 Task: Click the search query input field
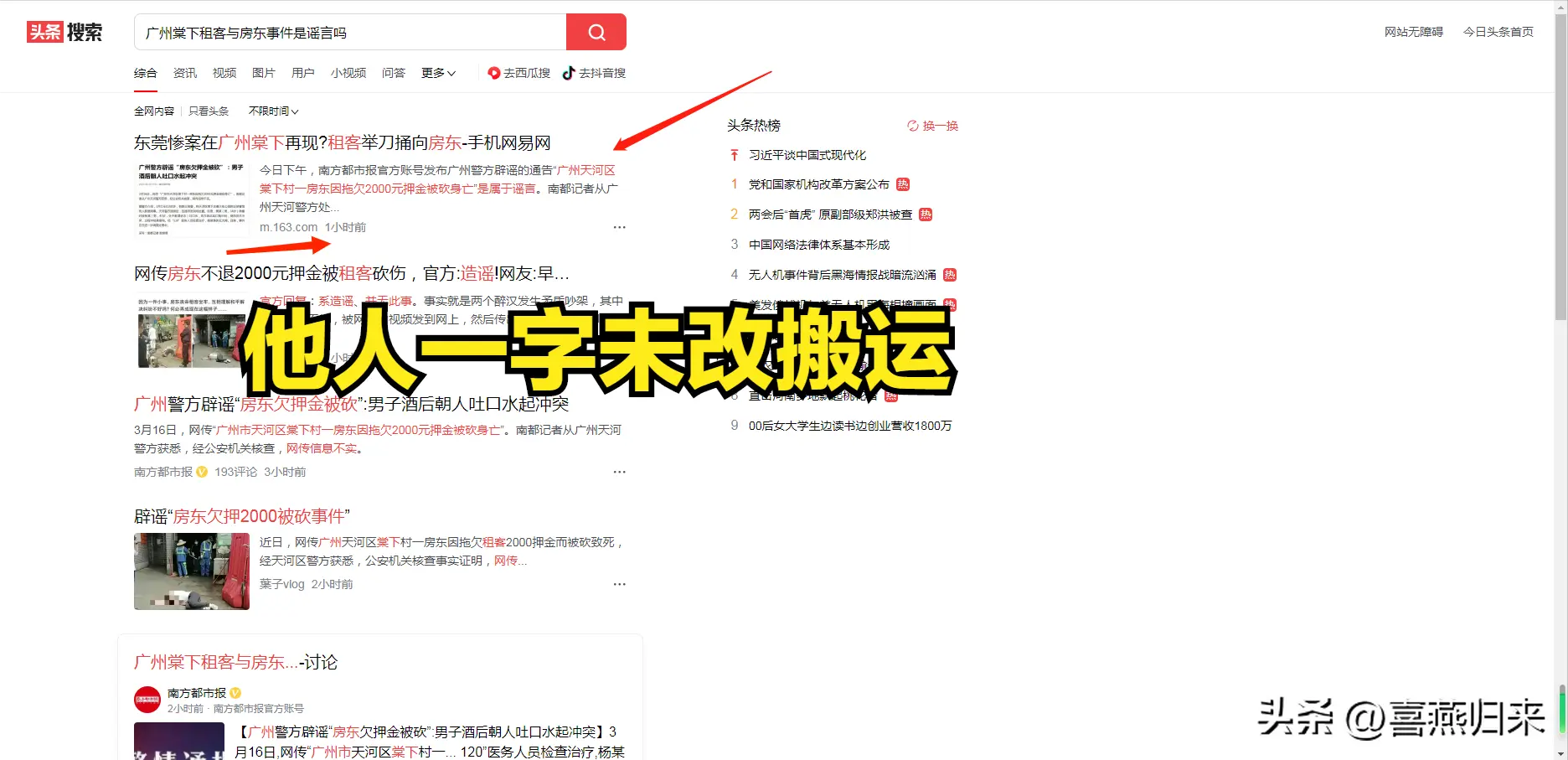[x=350, y=32]
